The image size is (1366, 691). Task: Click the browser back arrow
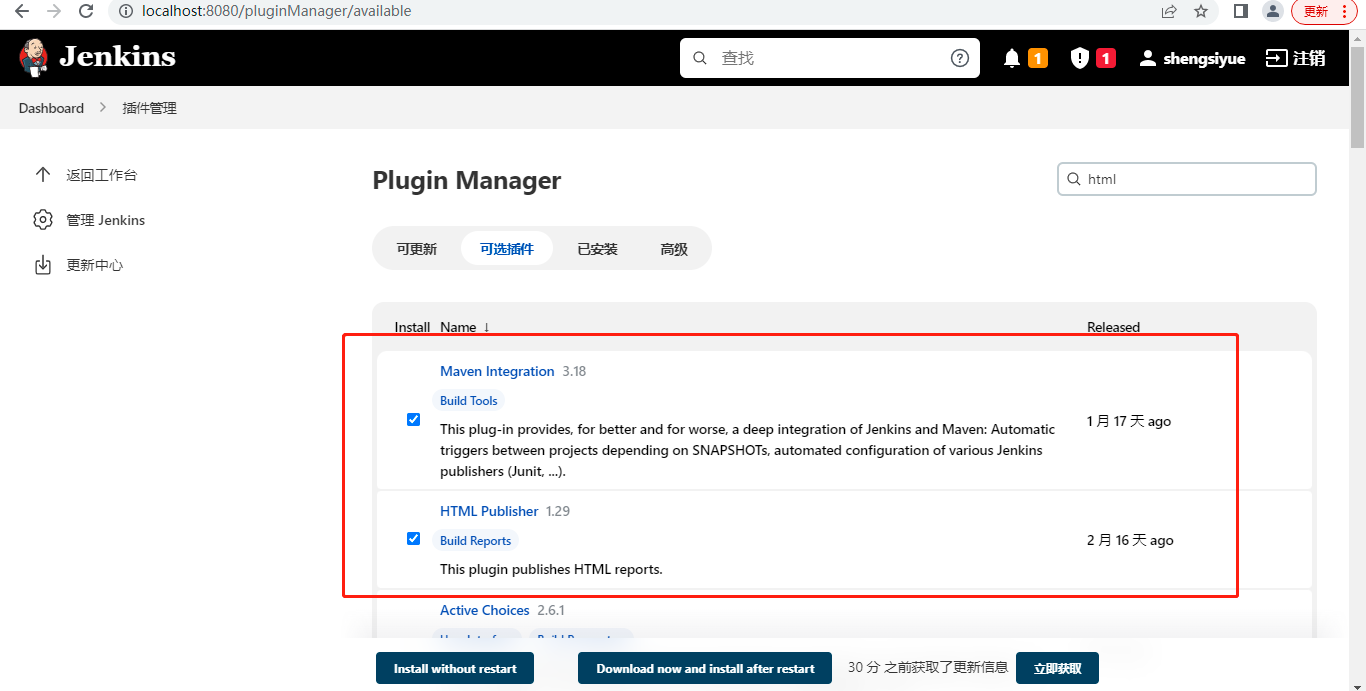[x=22, y=11]
